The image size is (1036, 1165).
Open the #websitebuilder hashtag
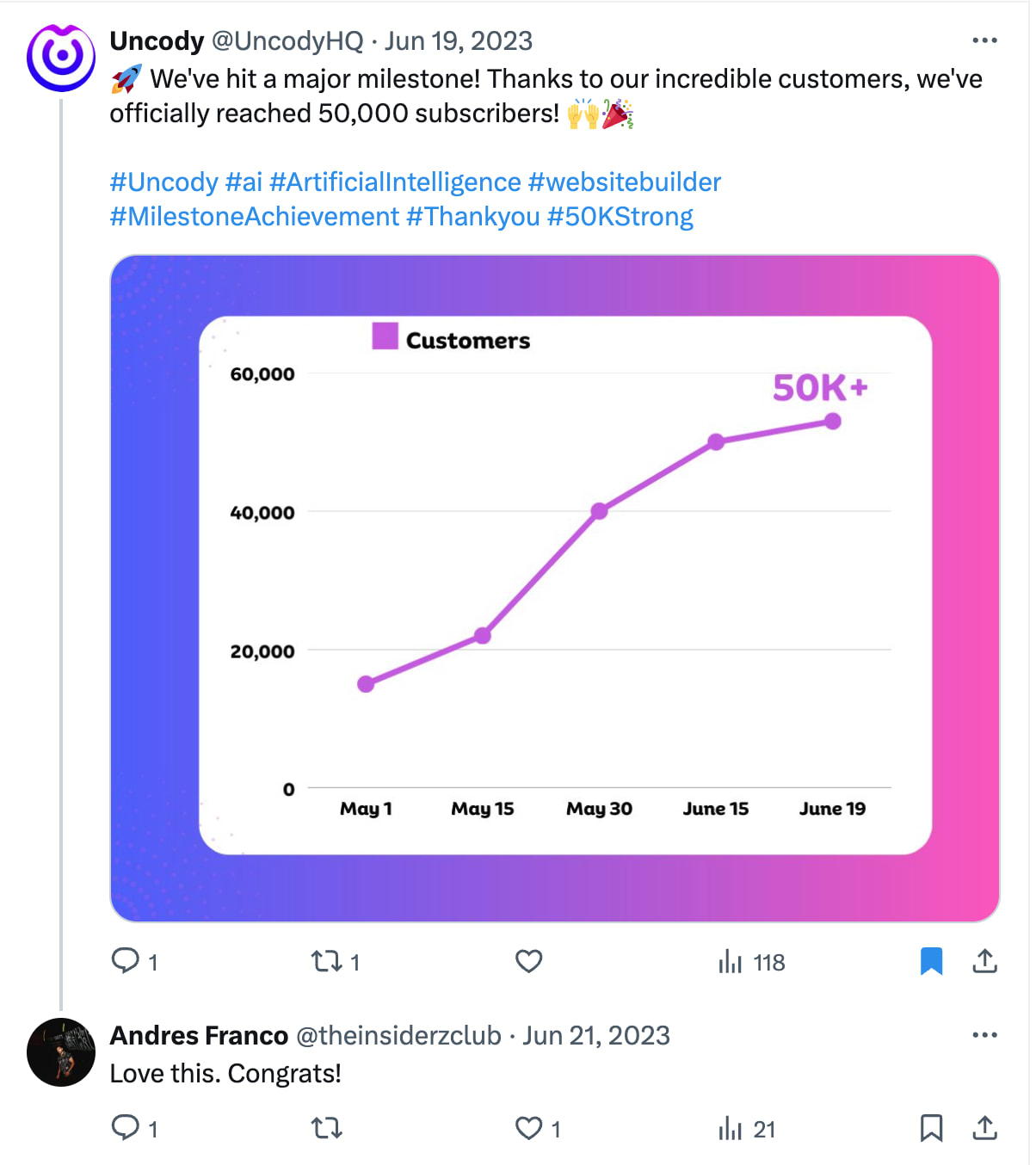(x=624, y=182)
